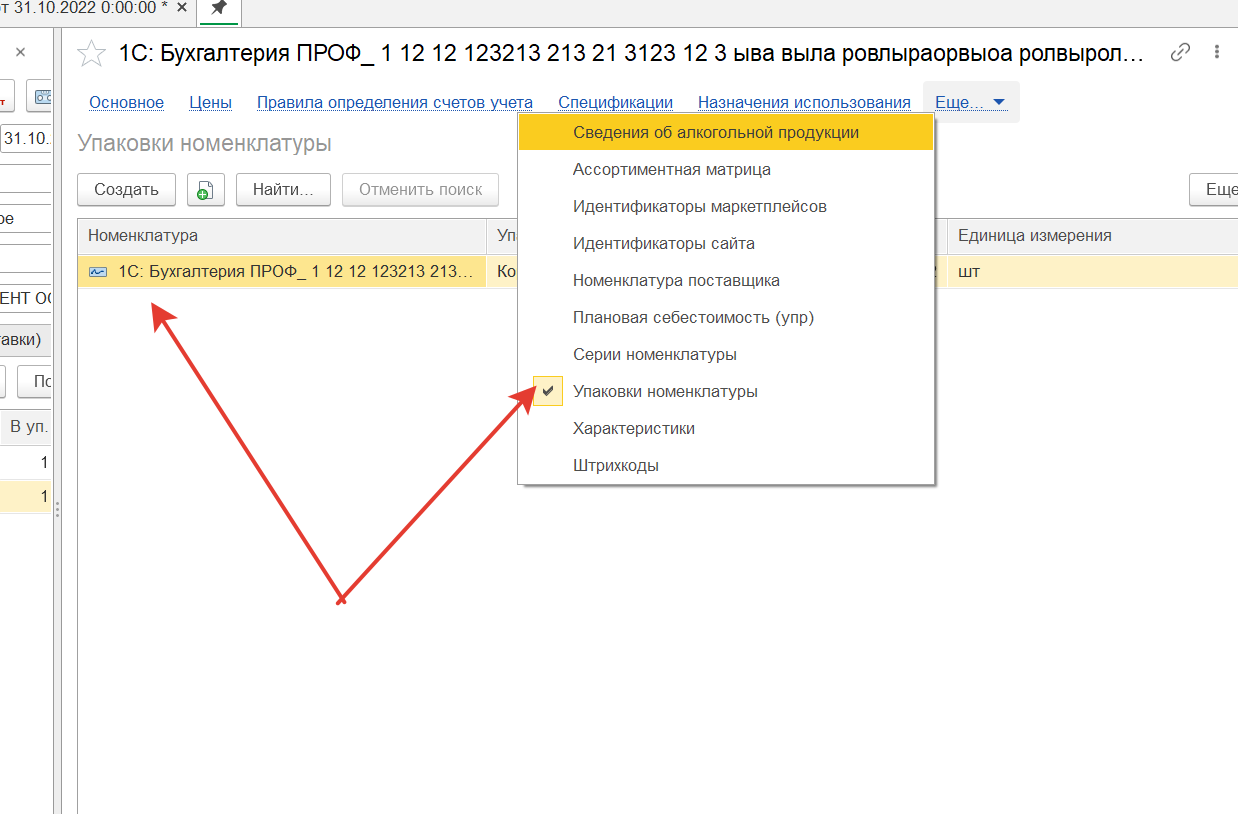Toggle checked Упаковки номенклатуры entry
Screen dimensions: 1238x814
pos(726,391)
